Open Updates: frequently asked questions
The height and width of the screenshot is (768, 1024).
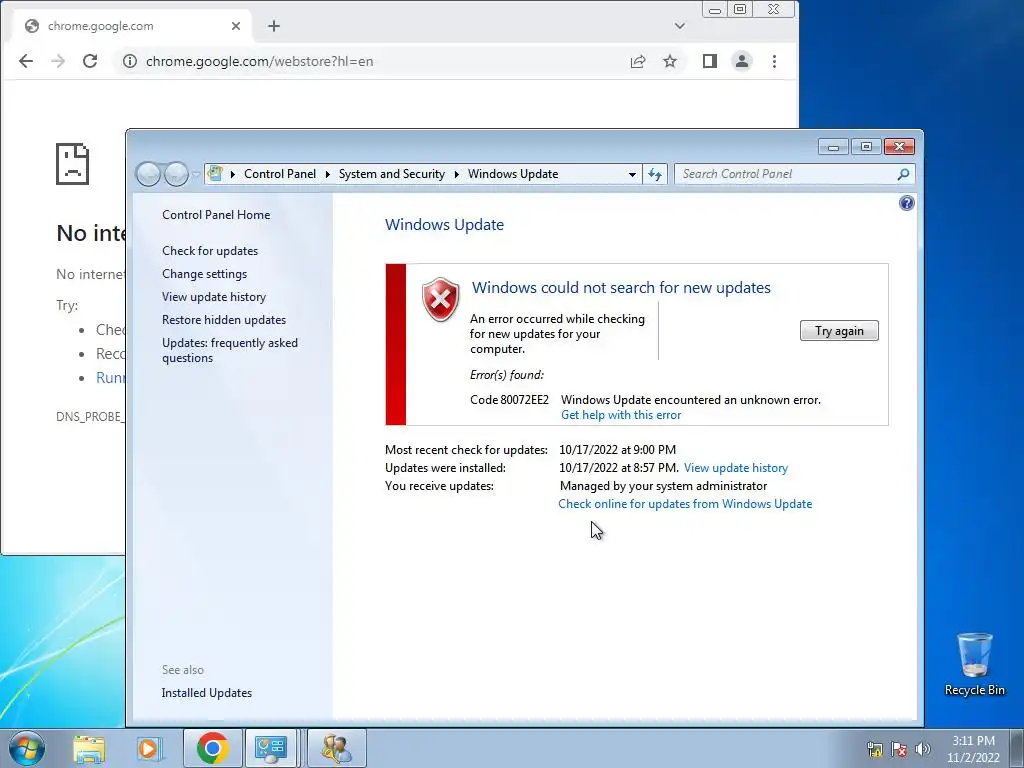(230, 350)
